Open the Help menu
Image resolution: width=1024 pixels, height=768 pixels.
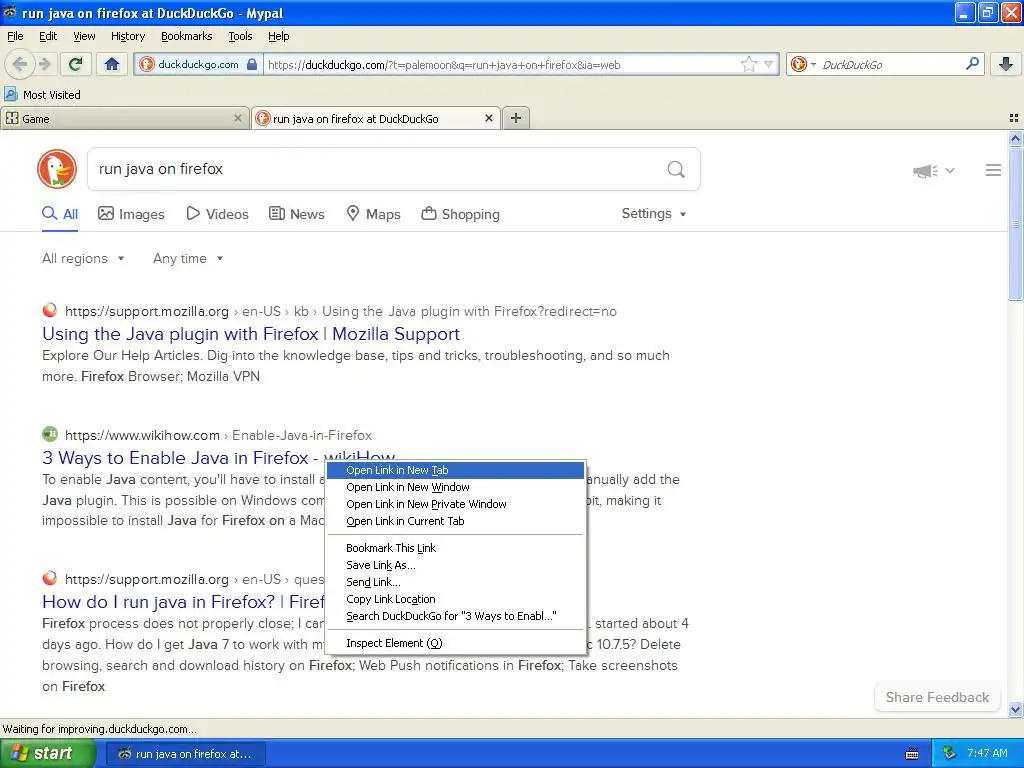click(278, 36)
